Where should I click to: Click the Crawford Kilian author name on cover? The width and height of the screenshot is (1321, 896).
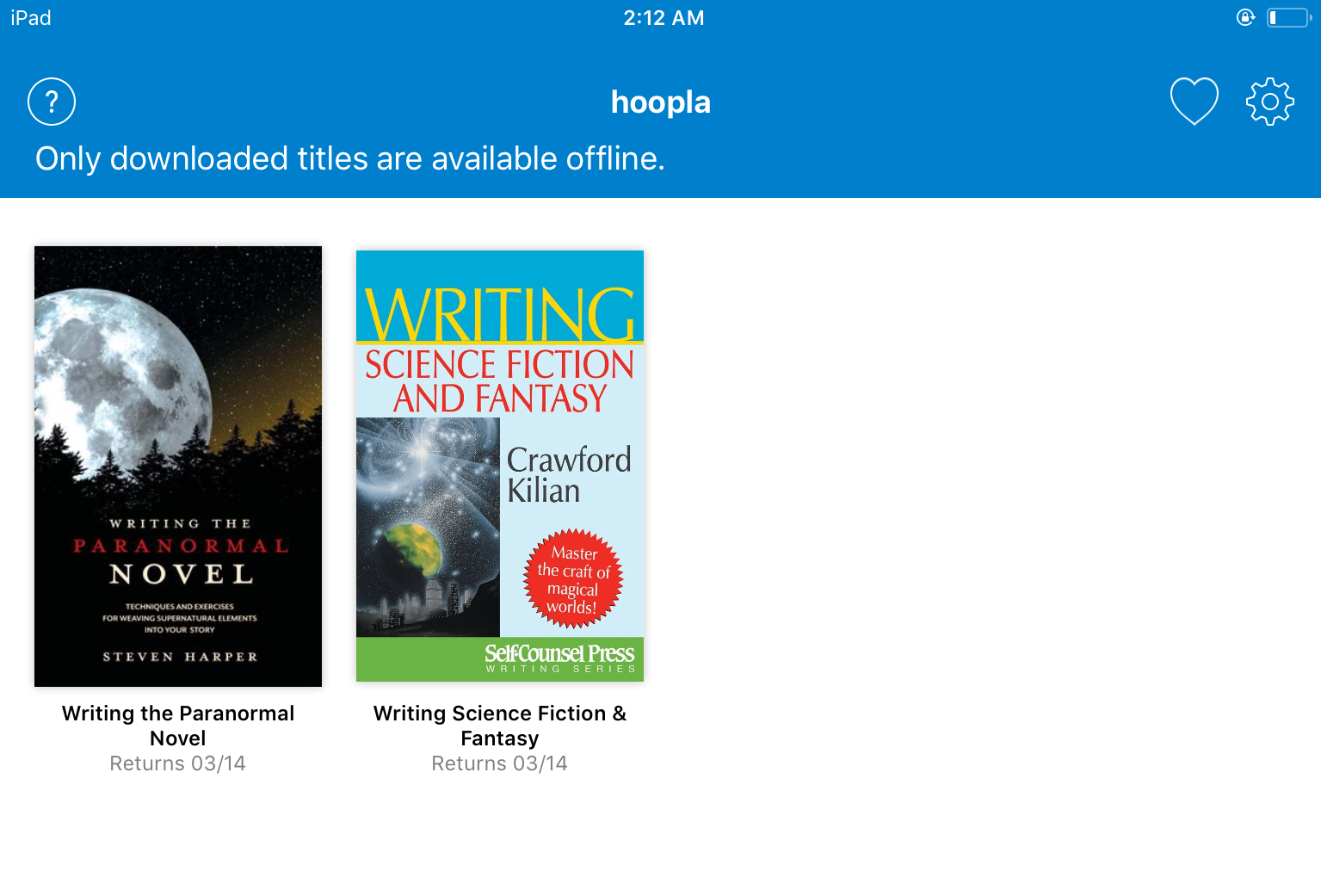tap(568, 474)
